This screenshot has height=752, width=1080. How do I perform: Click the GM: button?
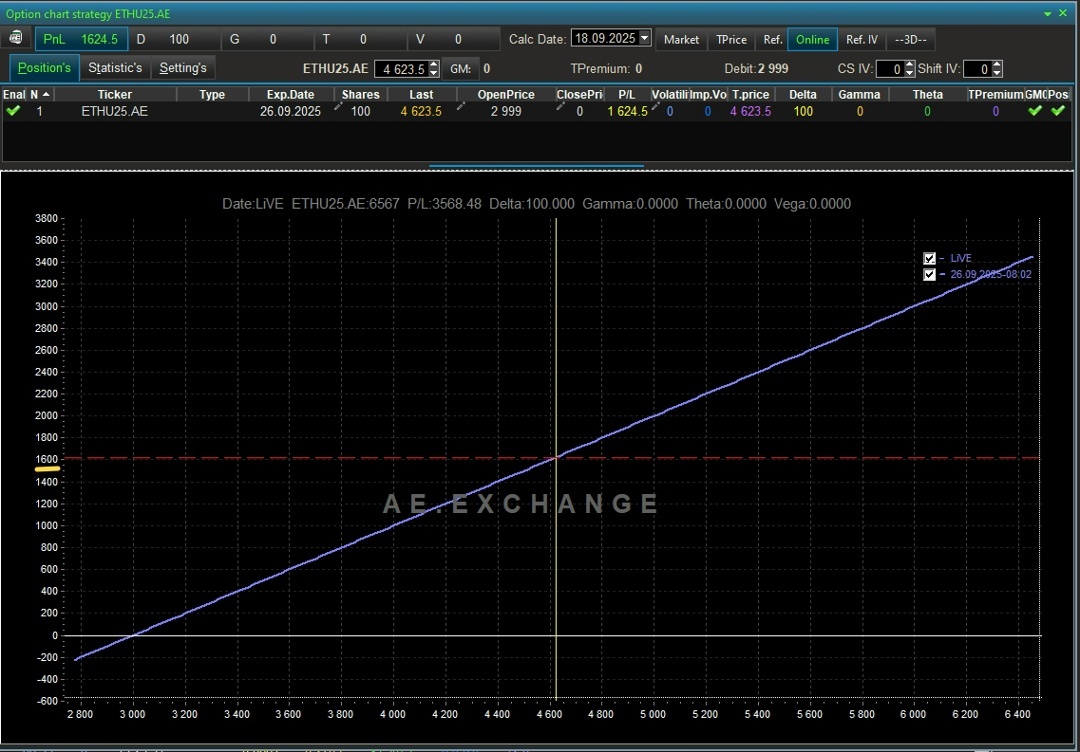point(460,69)
